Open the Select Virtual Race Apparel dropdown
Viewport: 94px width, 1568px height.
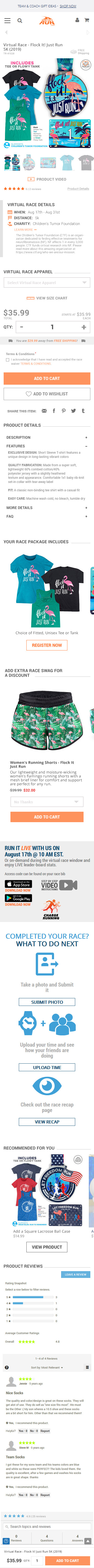[47, 283]
